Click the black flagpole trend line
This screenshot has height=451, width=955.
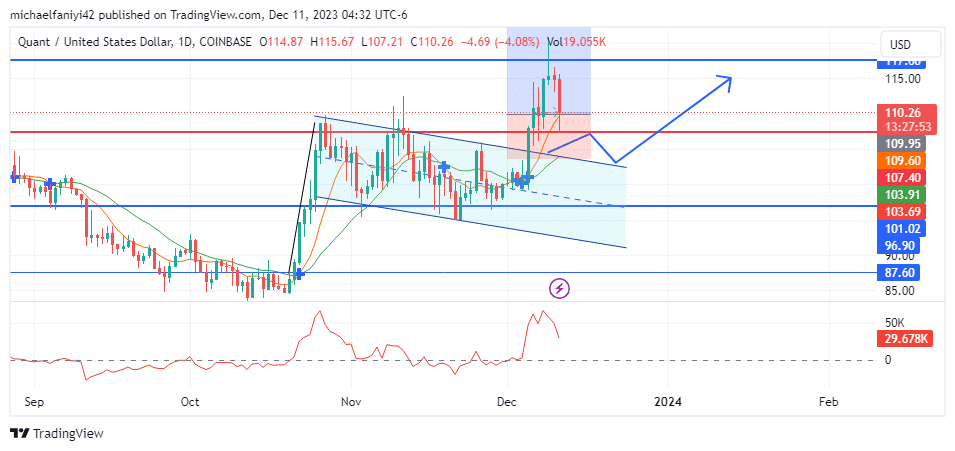(301, 200)
